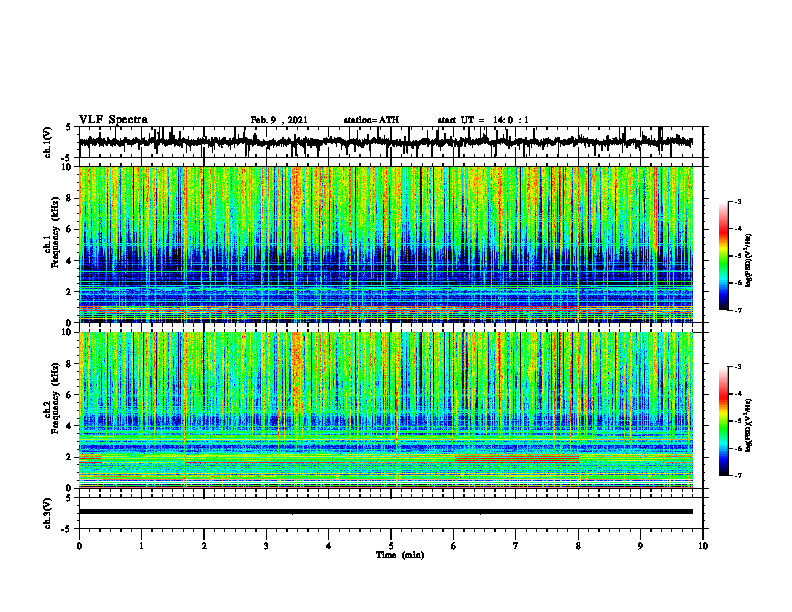Select the "Time (min)" axis label
Viewport: 792px width, 612px height.
[400, 555]
